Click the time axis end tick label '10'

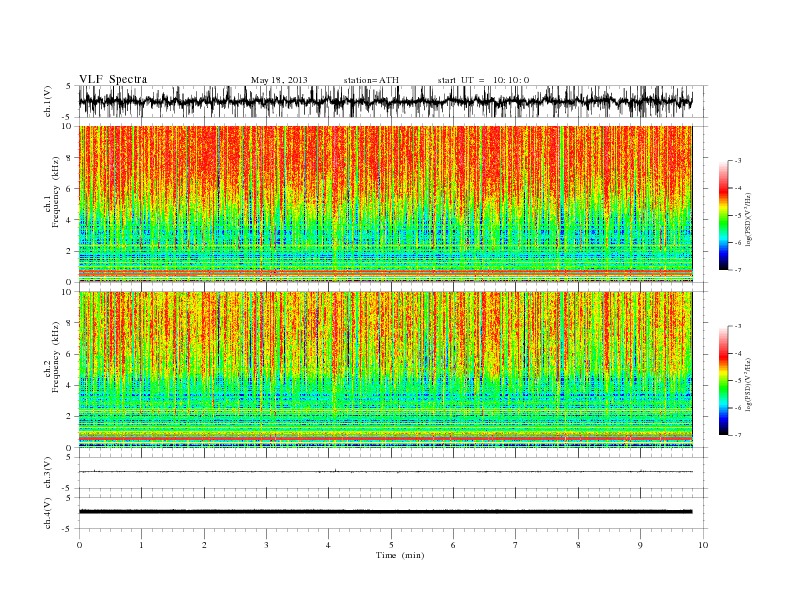tap(703, 545)
